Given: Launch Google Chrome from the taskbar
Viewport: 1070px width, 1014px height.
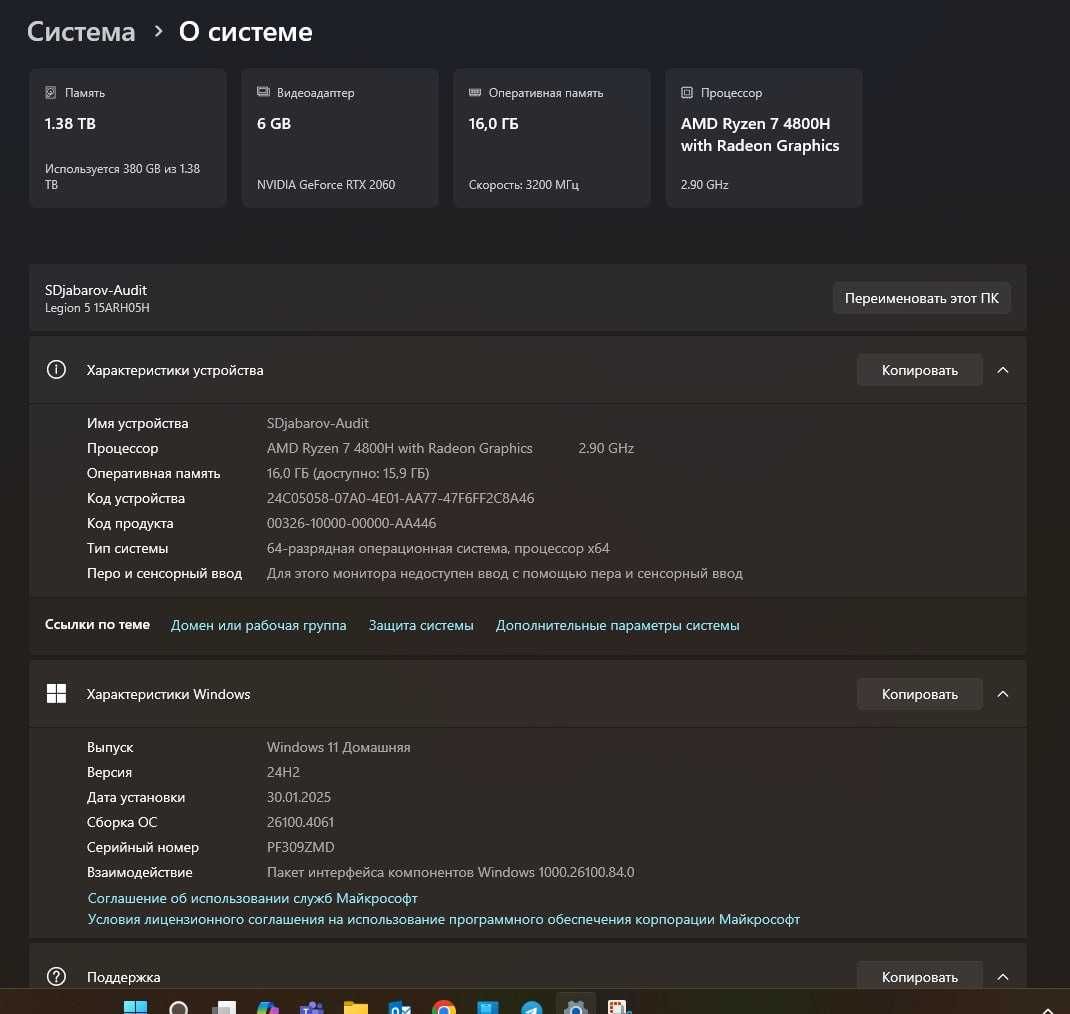Looking at the screenshot, I should pos(444,1008).
